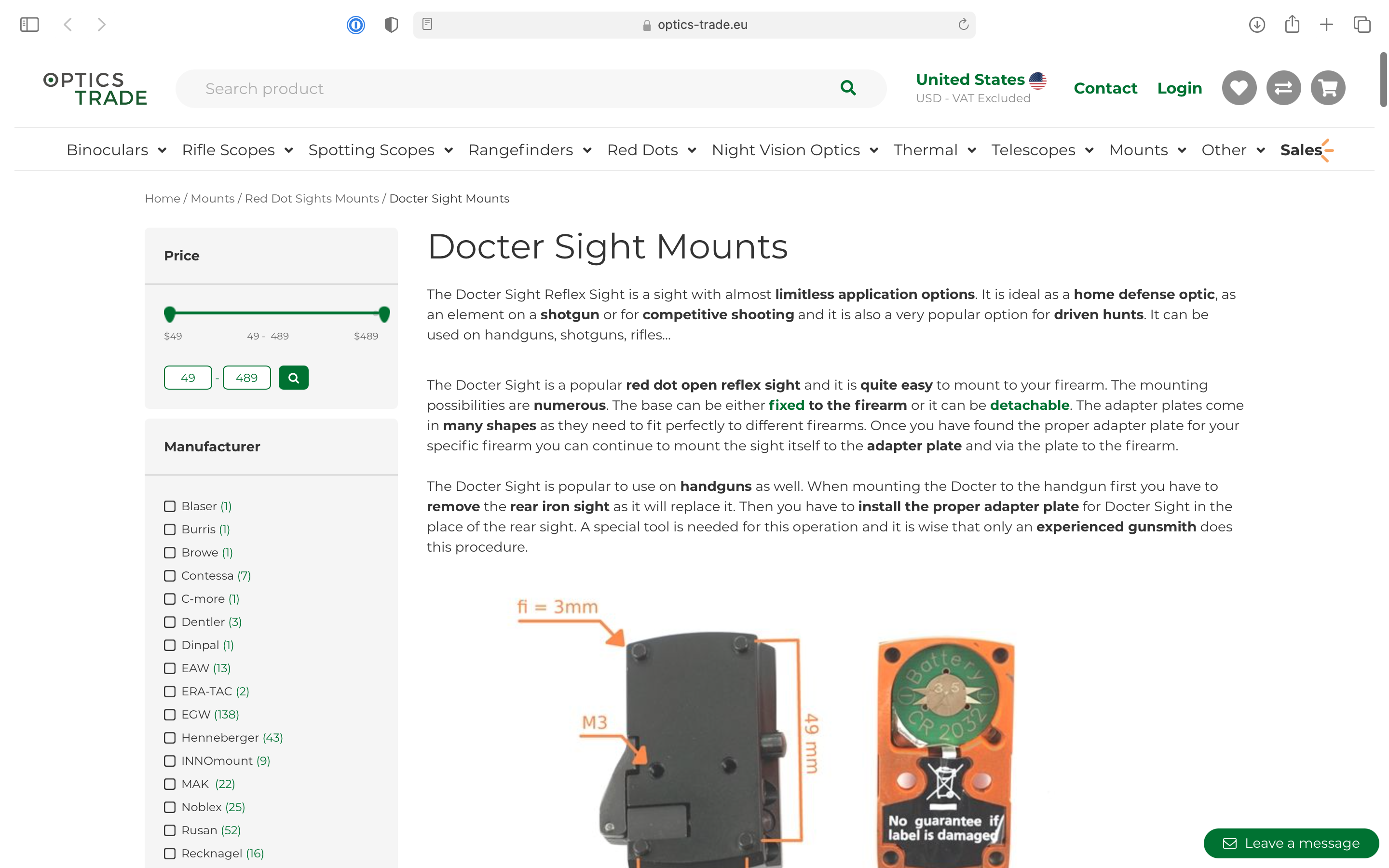The width and height of the screenshot is (1389, 868).
Task: Go to Red Dot Sights Mounts breadcrumb
Action: (x=312, y=199)
